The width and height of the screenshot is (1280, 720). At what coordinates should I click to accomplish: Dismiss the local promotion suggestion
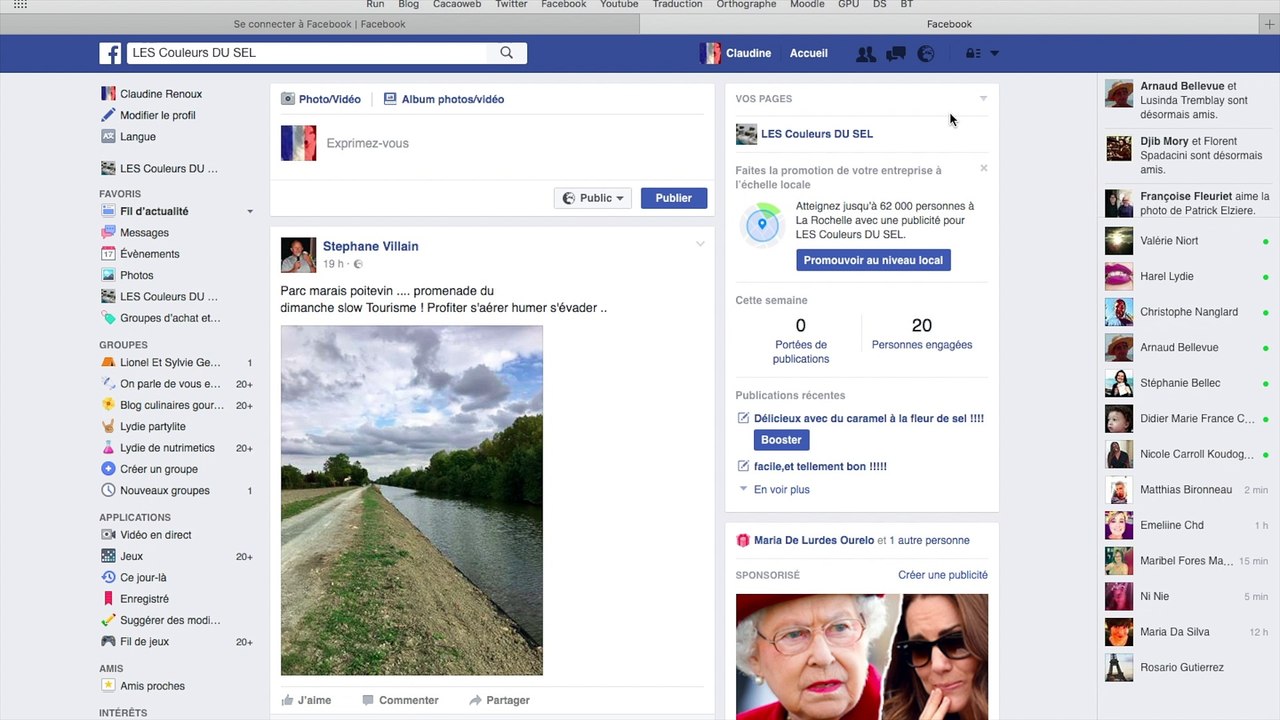click(x=984, y=168)
